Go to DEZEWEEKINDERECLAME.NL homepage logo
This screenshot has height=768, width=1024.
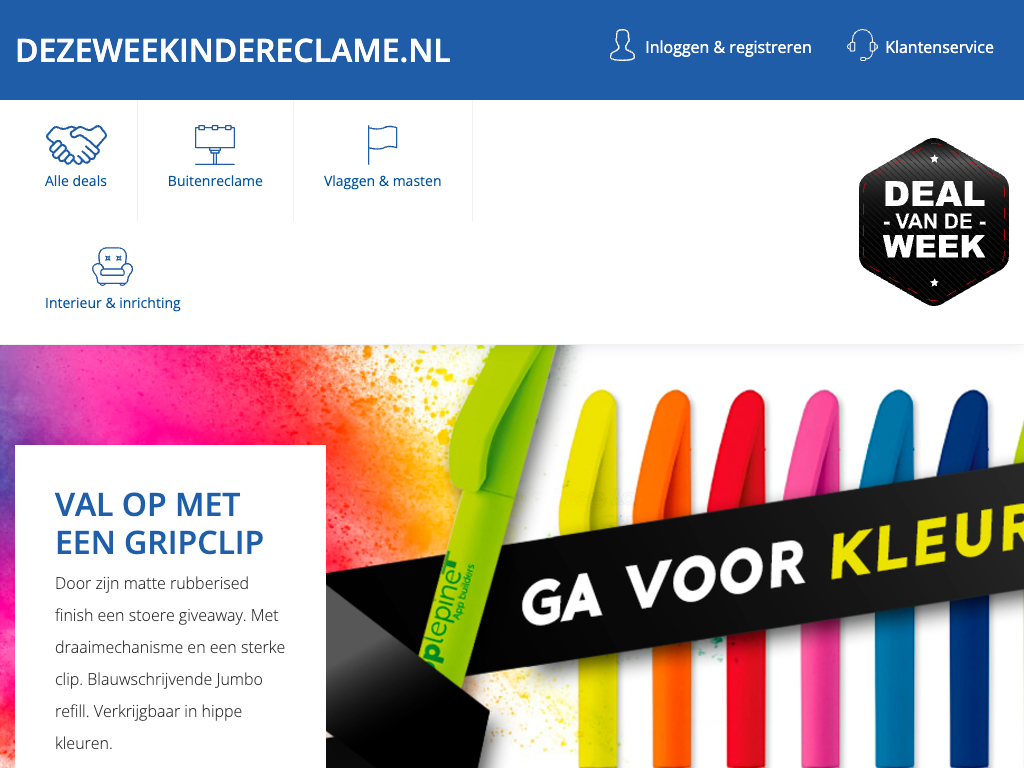[x=233, y=50]
